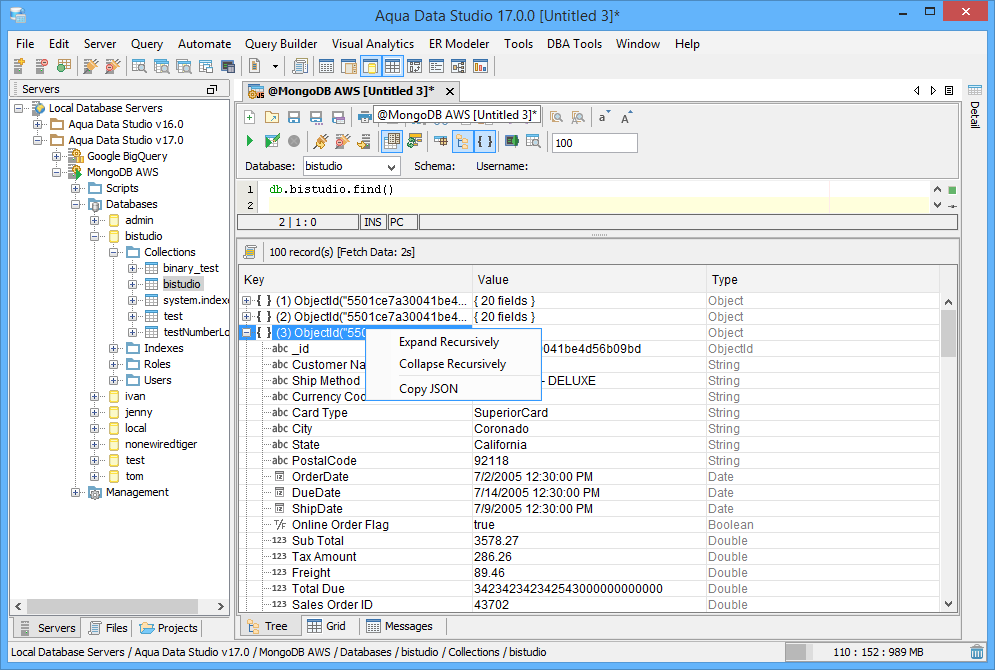The height and width of the screenshot is (670, 995).
Task: Expand the Google BigQuery server node
Action: point(57,156)
